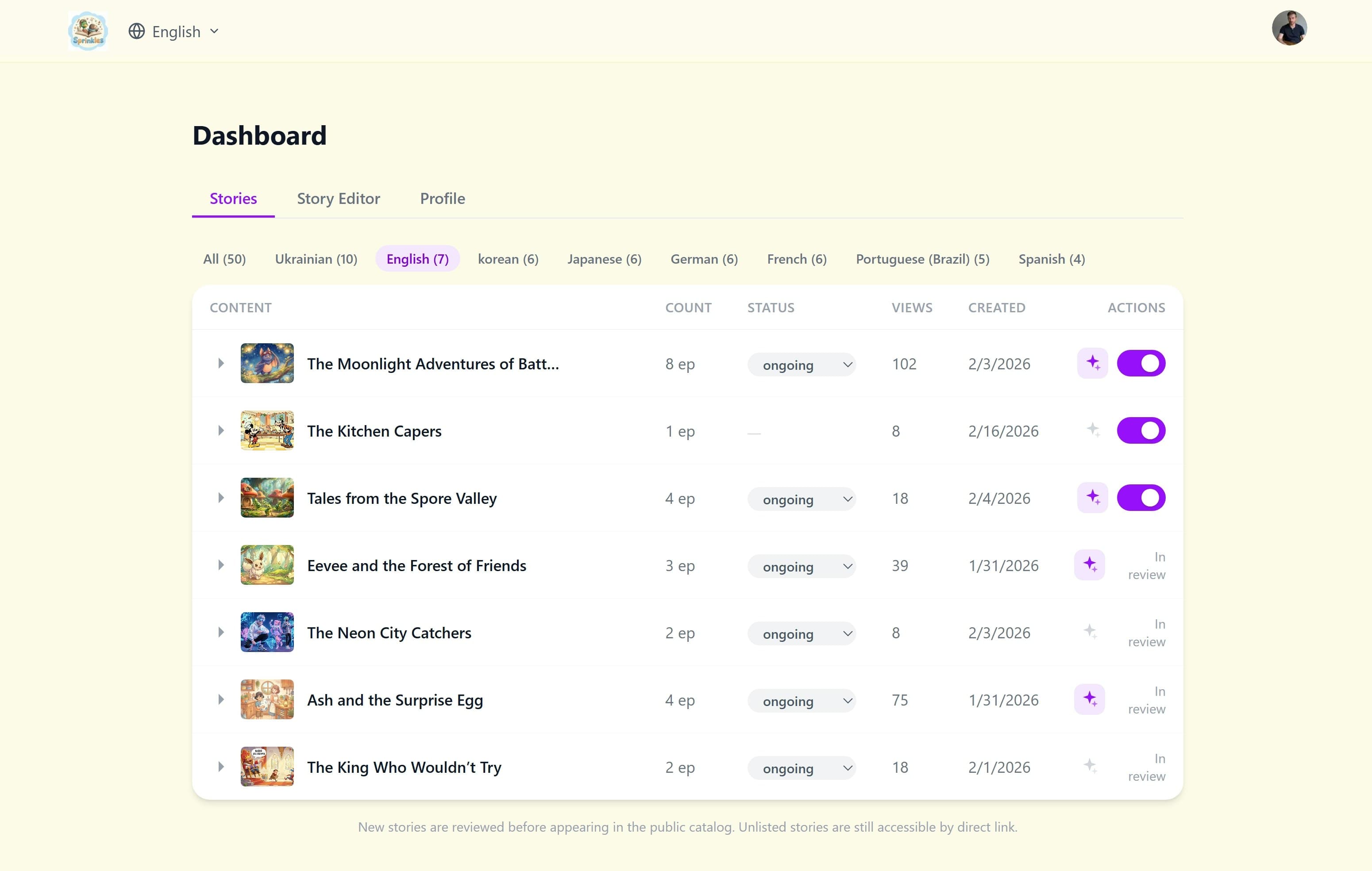Image resolution: width=1372 pixels, height=871 pixels.
Task: Open the status dropdown for The King Who Wouldn't Try
Action: (x=801, y=768)
